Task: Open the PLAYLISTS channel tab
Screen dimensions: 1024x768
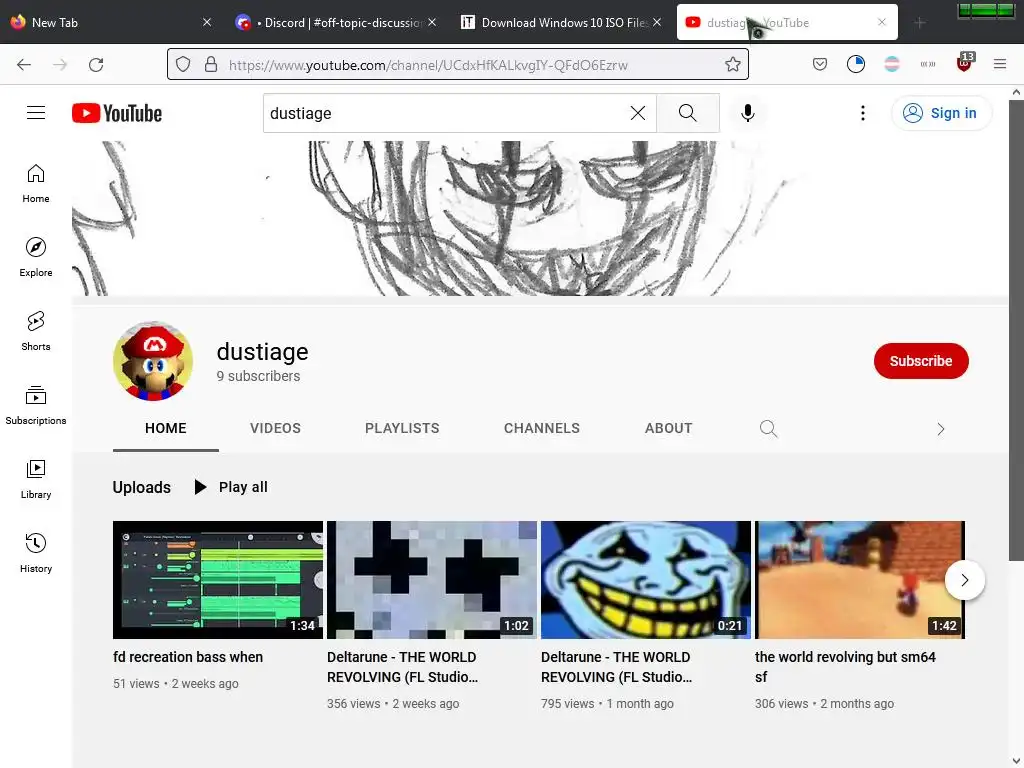Action: [x=402, y=428]
